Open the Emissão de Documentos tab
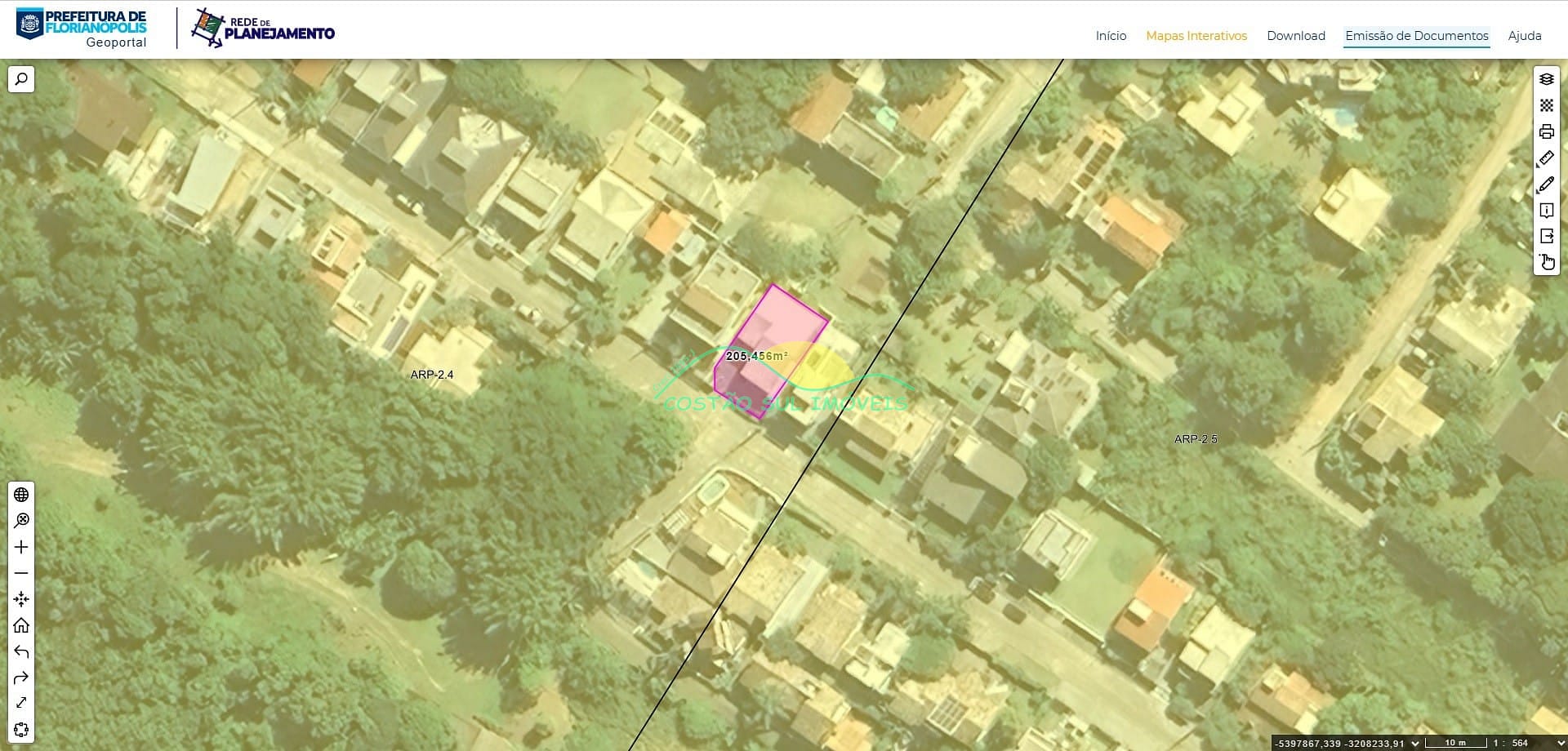Image resolution: width=1568 pixels, height=751 pixels. tap(1416, 36)
